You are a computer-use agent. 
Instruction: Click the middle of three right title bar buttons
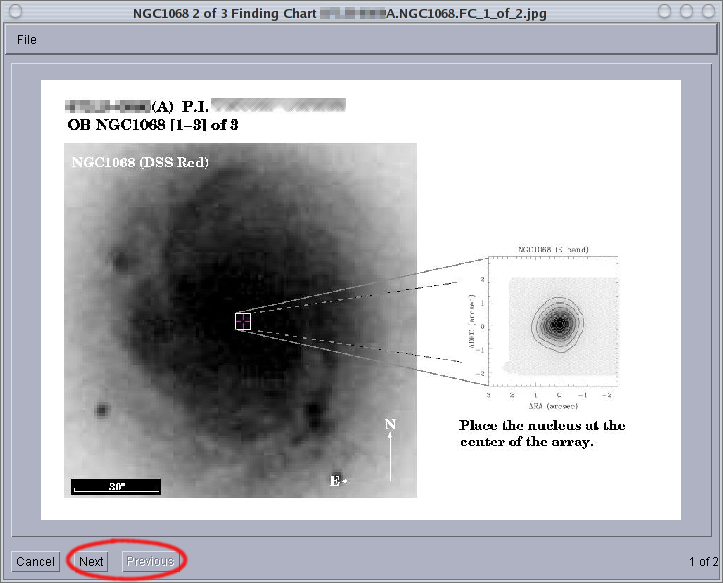(686, 12)
